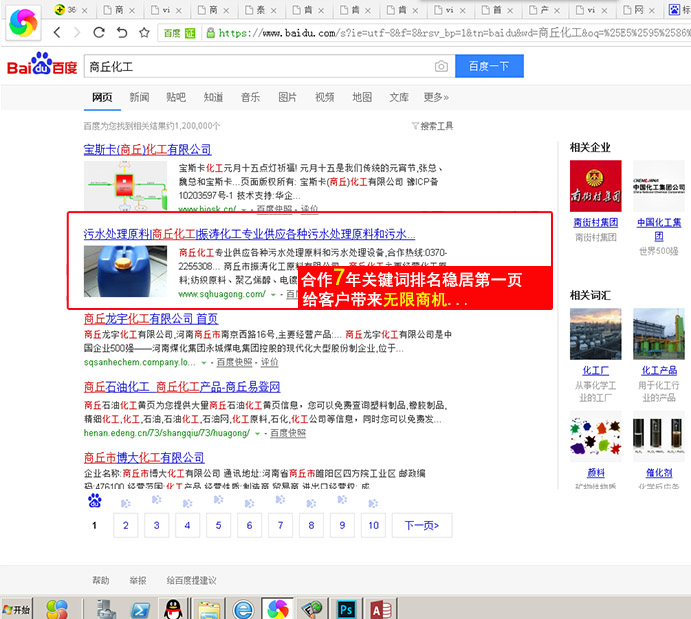Click the browser forward arrow
691x619 pixels.
tap(77, 32)
